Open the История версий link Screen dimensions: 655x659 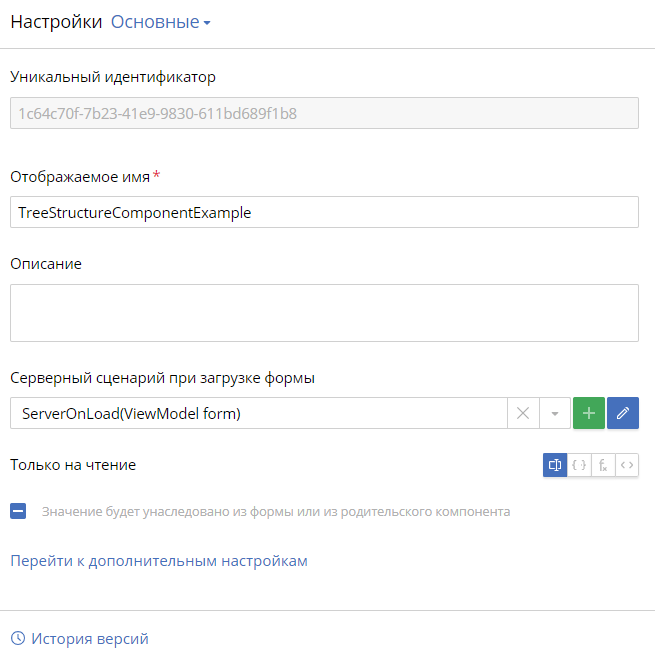(90, 638)
